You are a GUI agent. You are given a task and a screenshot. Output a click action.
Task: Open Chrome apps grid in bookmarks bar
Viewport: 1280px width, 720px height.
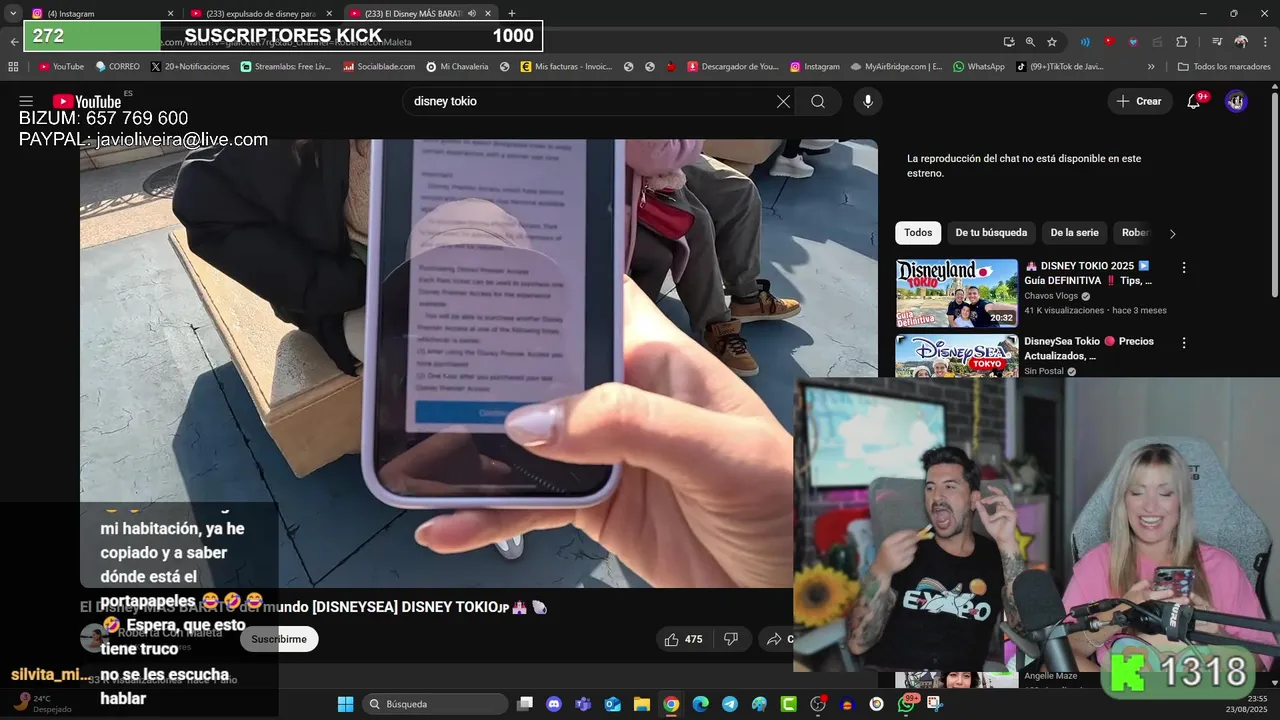point(13,66)
